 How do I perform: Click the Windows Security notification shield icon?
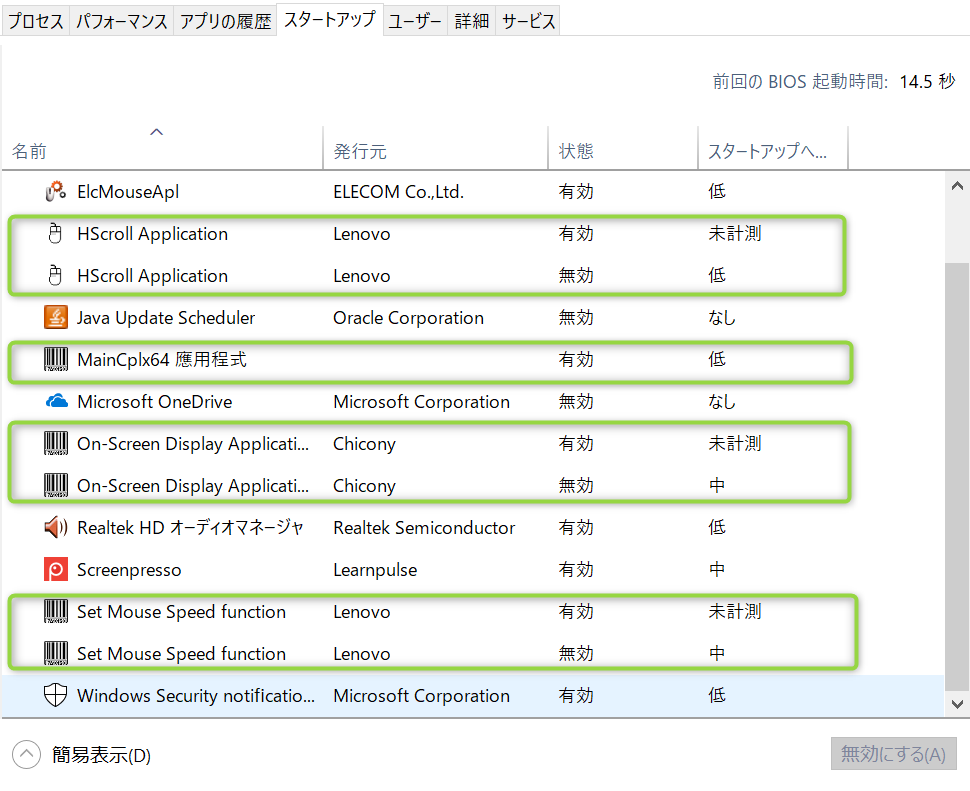(x=56, y=696)
